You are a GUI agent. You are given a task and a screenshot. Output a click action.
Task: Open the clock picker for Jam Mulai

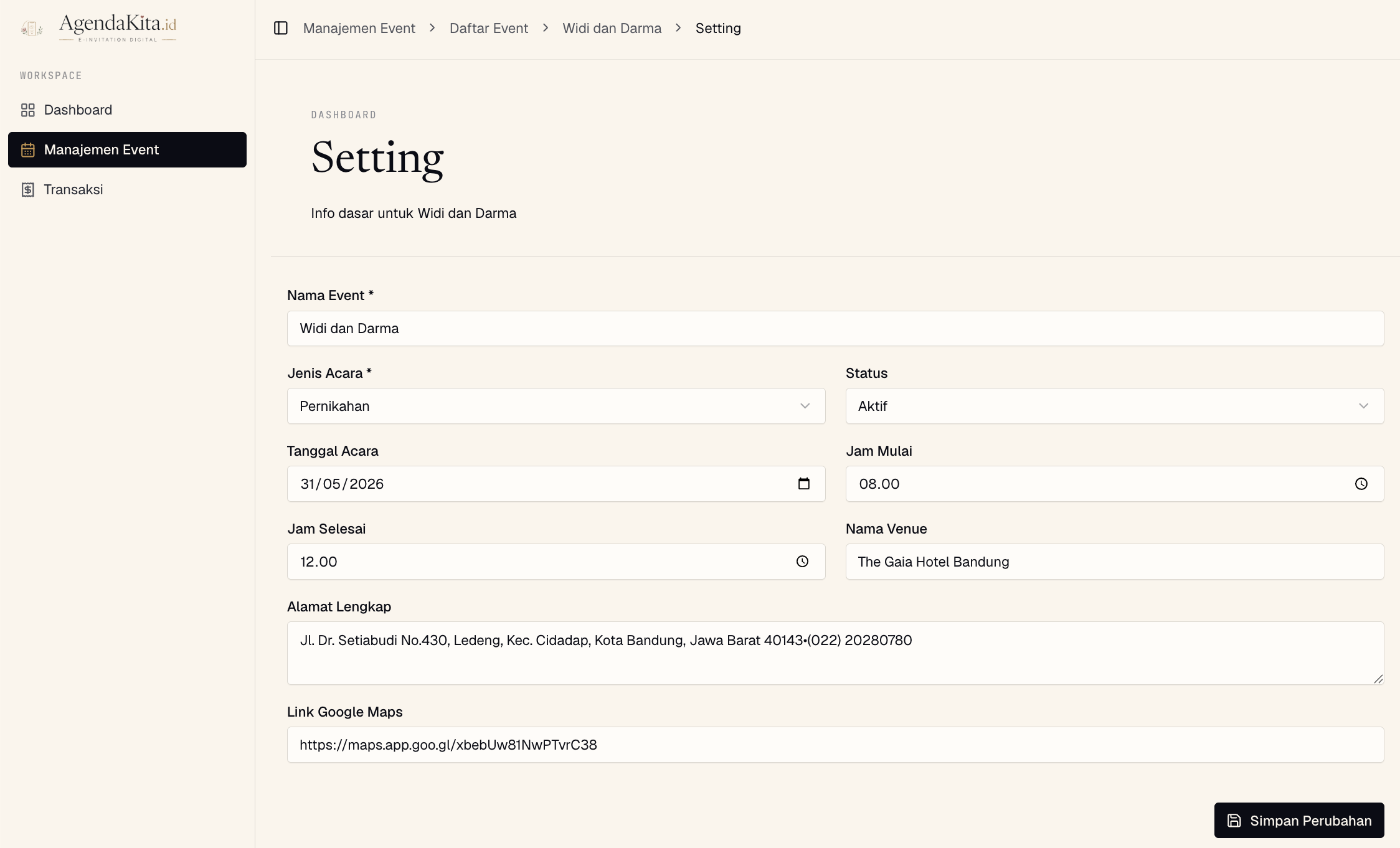pyautogui.click(x=1361, y=484)
